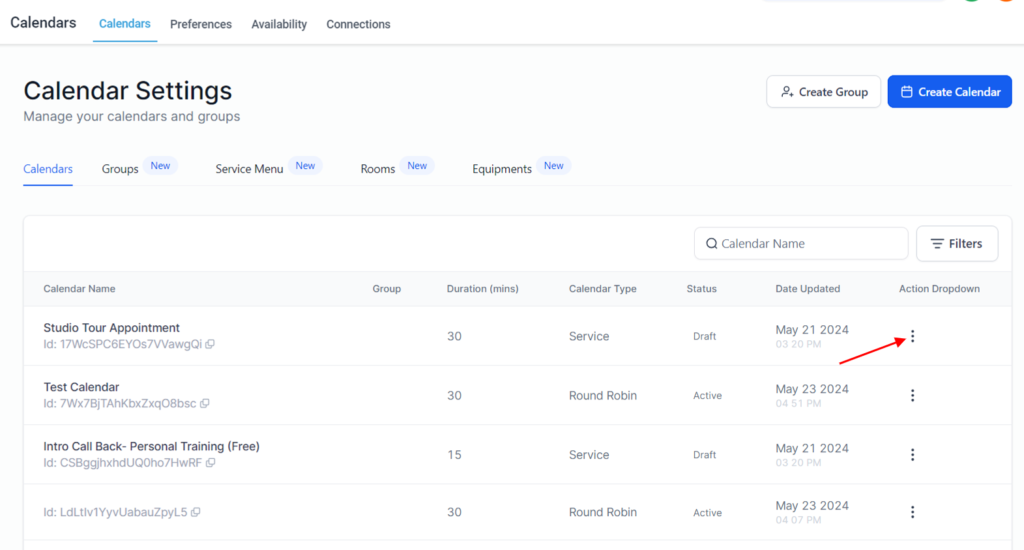Switch to the Preferences top tab
Screen dimensions: 1024x550
pos(200,24)
